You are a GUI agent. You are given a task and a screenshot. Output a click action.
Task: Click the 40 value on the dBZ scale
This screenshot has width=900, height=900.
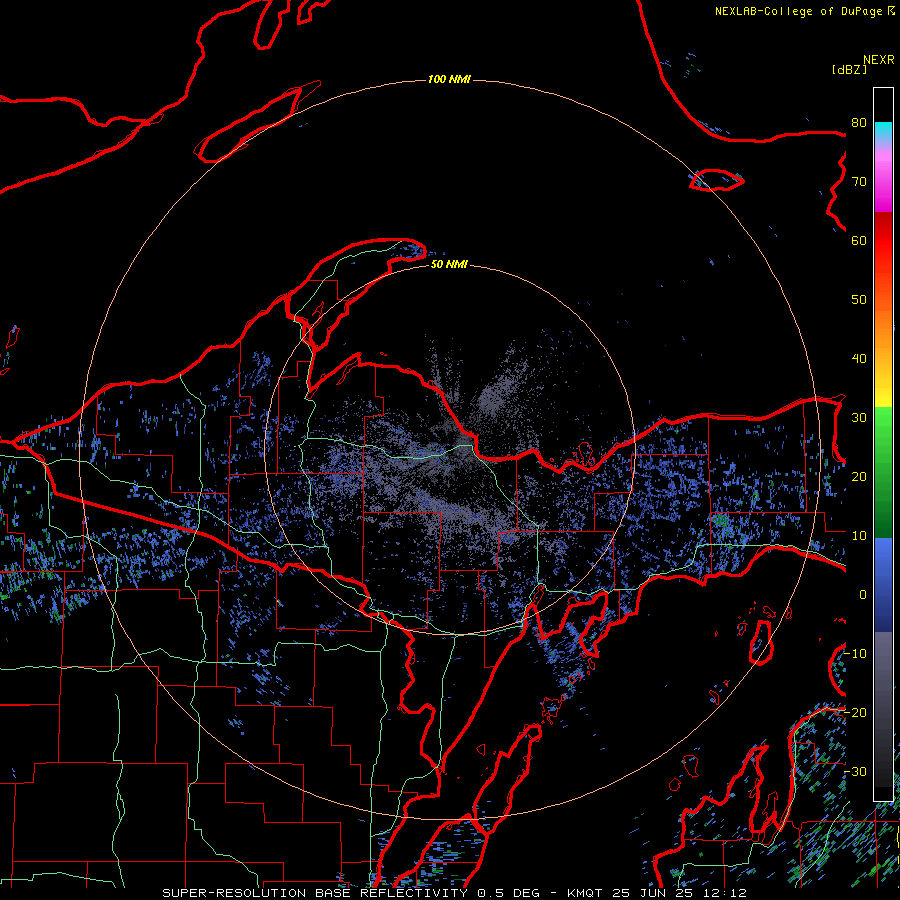pyautogui.click(x=859, y=359)
